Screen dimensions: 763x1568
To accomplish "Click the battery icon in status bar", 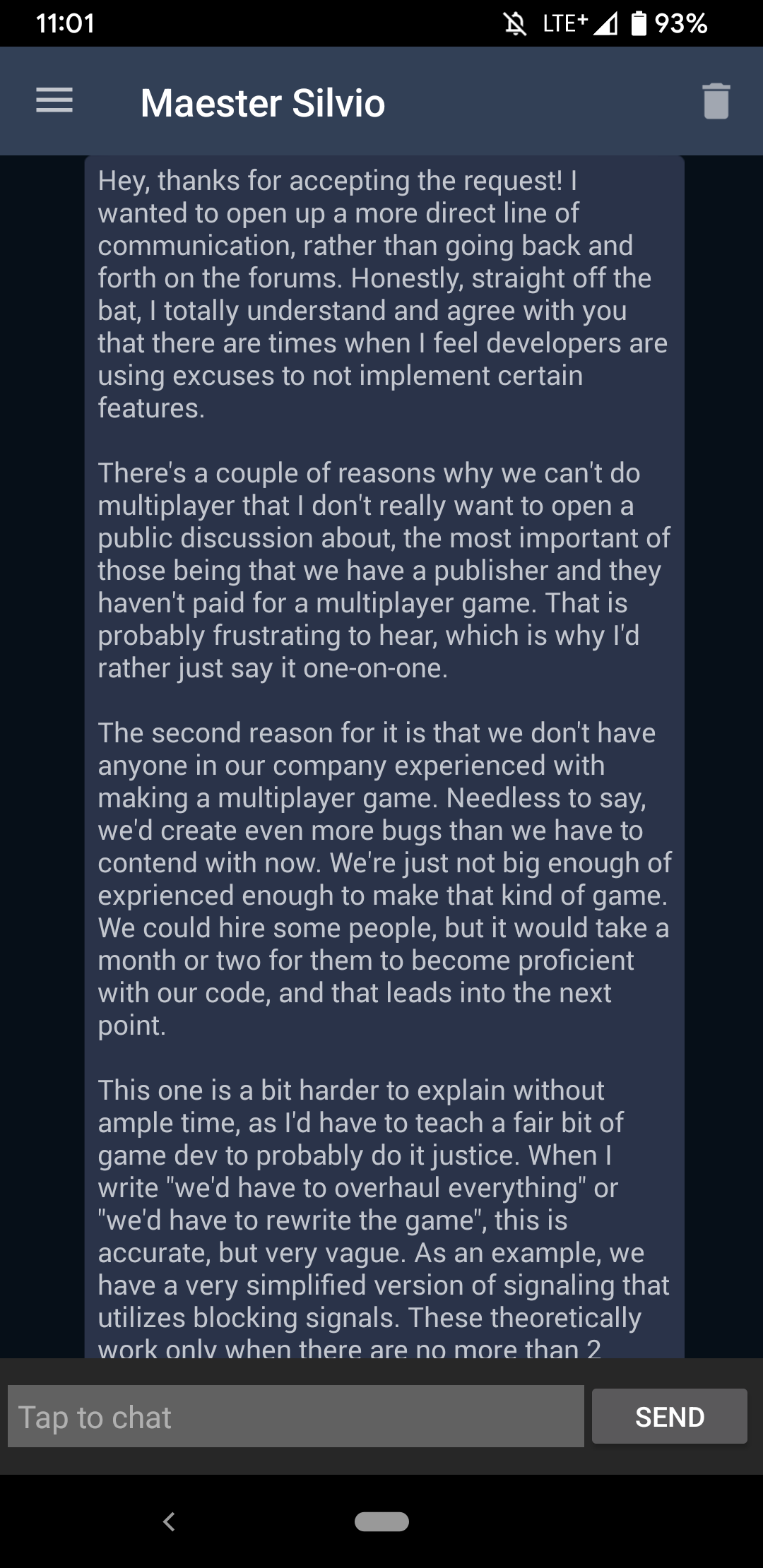I will [639, 23].
